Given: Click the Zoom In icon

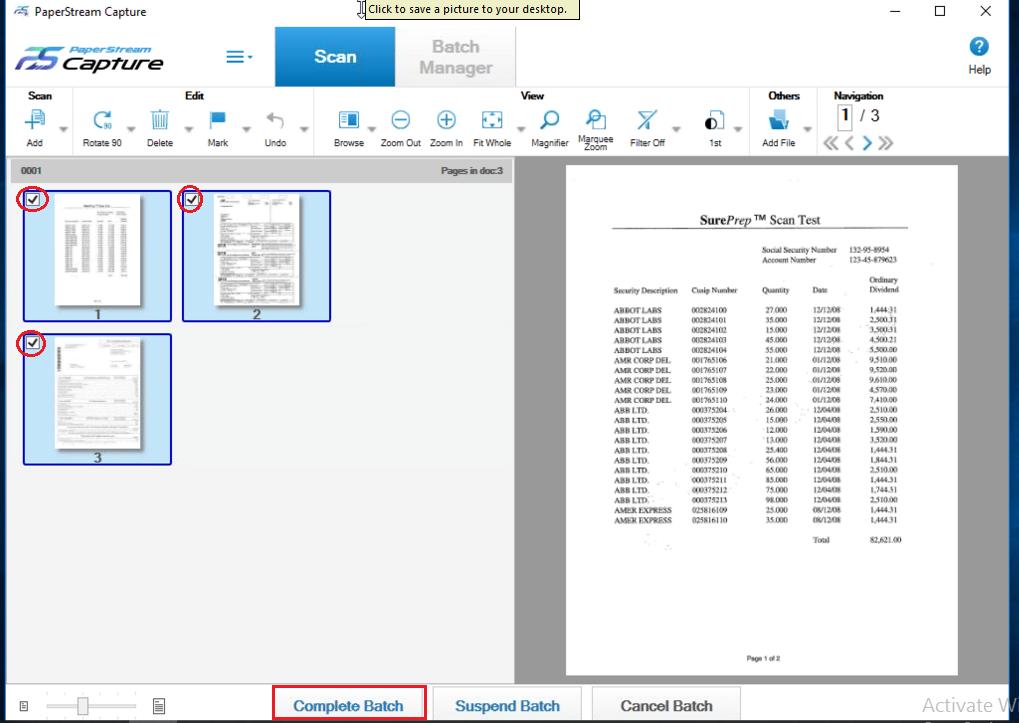Looking at the screenshot, I should click(446, 121).
